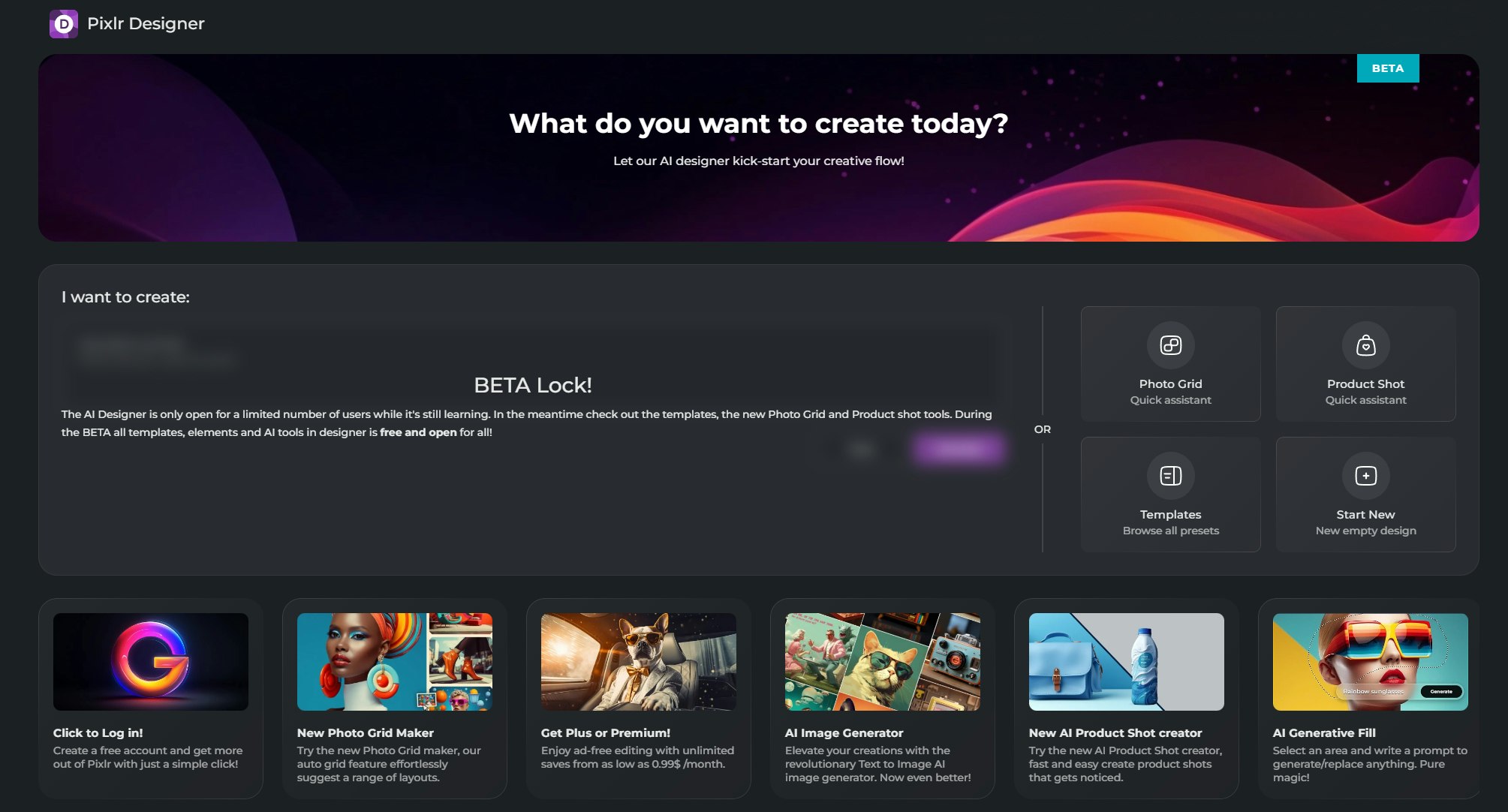This screenshot has height=812, width=1508.
Task: Open the AI Image Generator collage thumbnail
Action: pos(882,662)
